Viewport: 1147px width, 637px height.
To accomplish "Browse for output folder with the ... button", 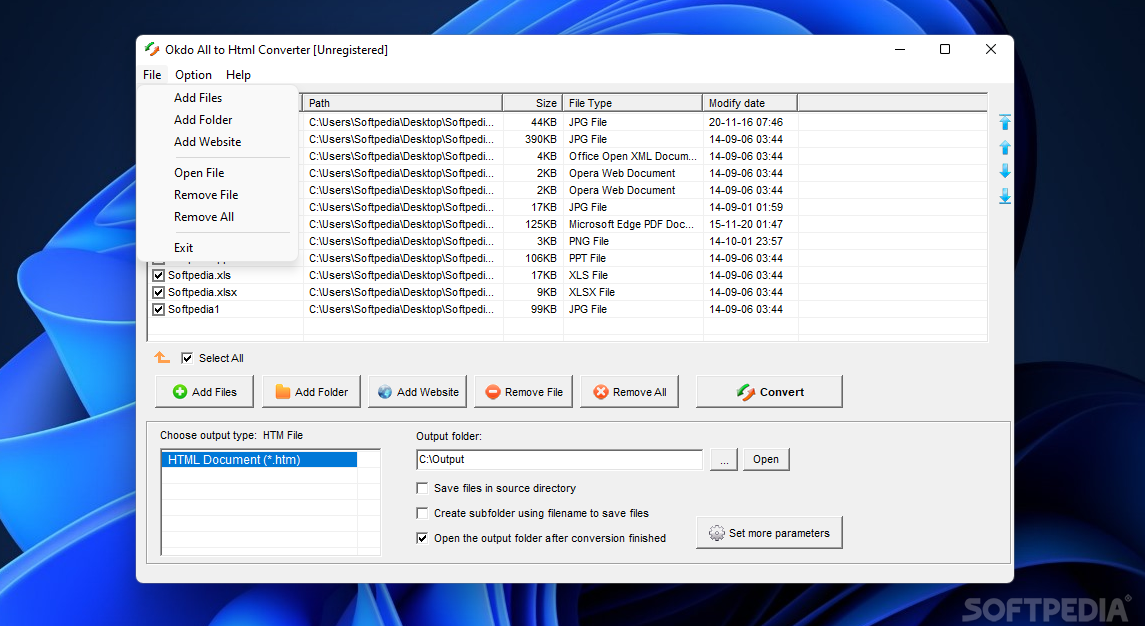I will (x=723, y=459).
